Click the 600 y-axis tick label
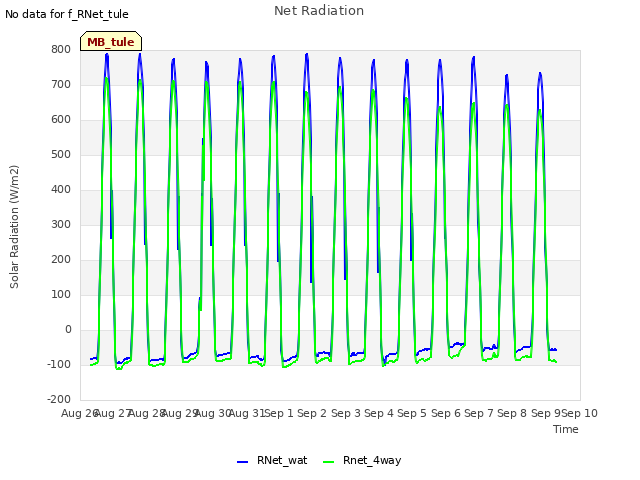Viewport: 640px width, 480px height. 61,120
